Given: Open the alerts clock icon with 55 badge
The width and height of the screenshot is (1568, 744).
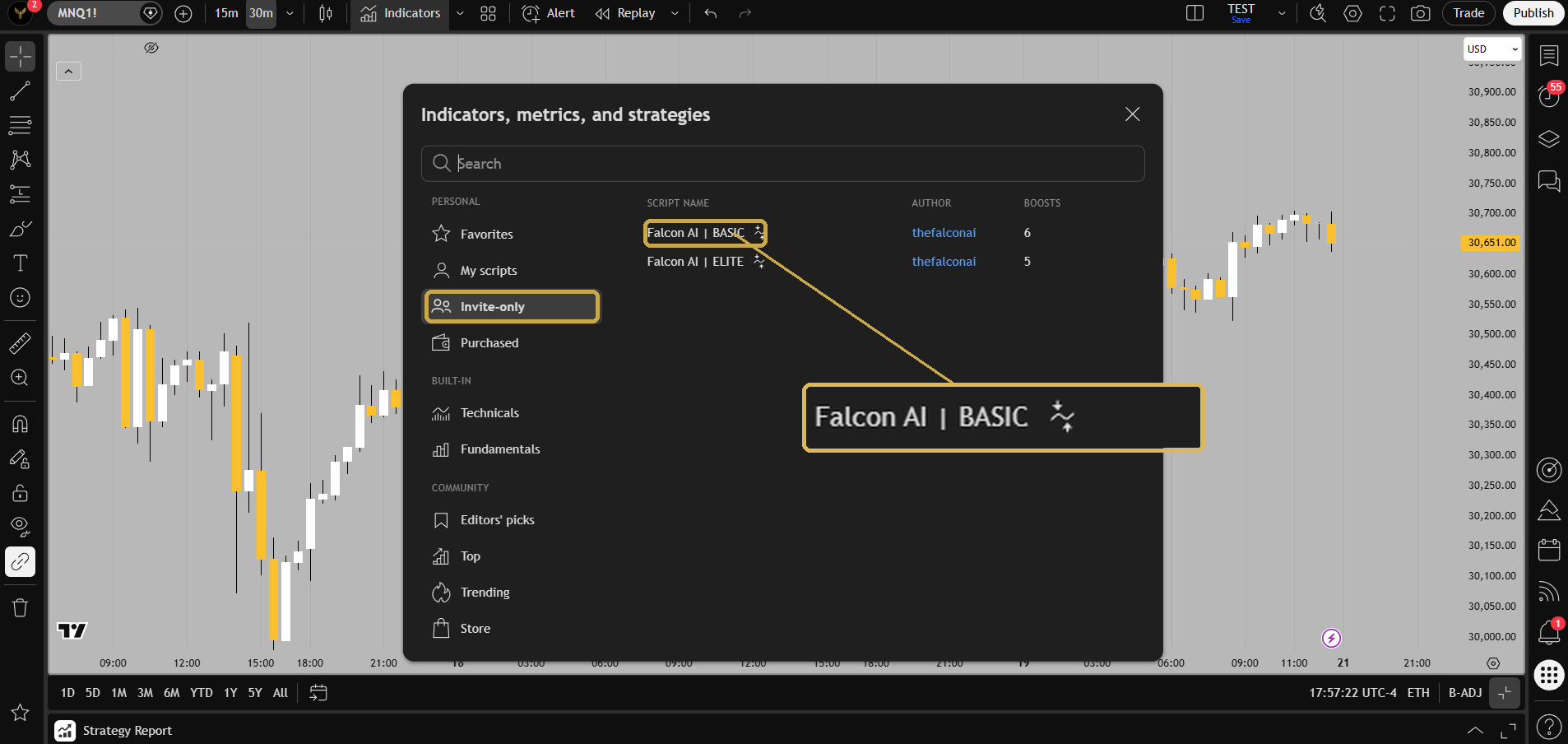Looking at the screenshot, I should (x=1549, y=97).
